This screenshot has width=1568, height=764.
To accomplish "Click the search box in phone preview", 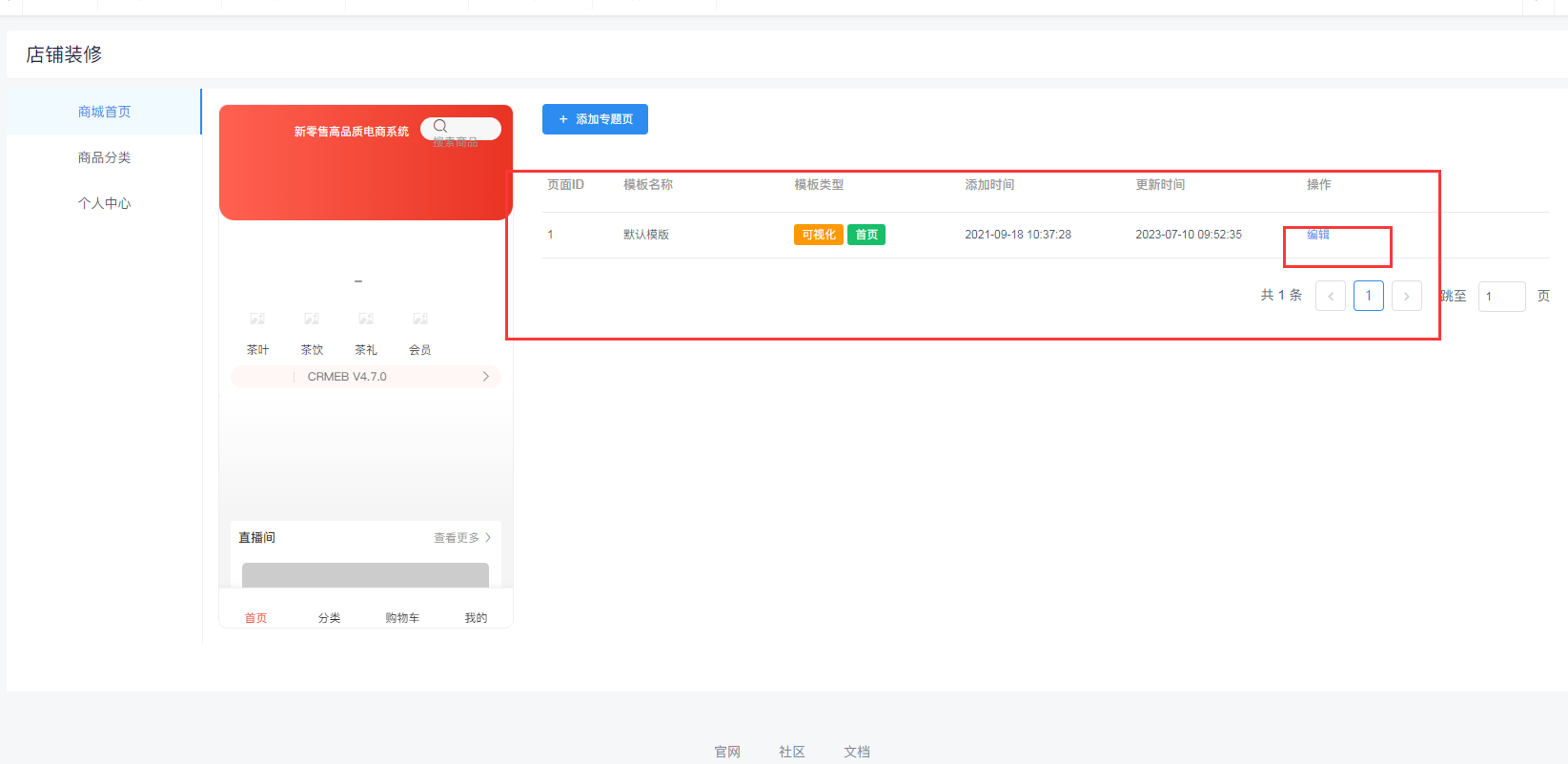I will click(x=461, y=129).
